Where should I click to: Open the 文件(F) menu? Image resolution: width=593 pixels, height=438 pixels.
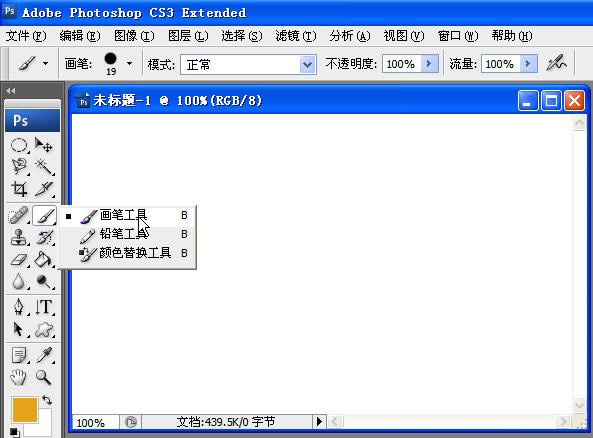click(x=26, y=36)
